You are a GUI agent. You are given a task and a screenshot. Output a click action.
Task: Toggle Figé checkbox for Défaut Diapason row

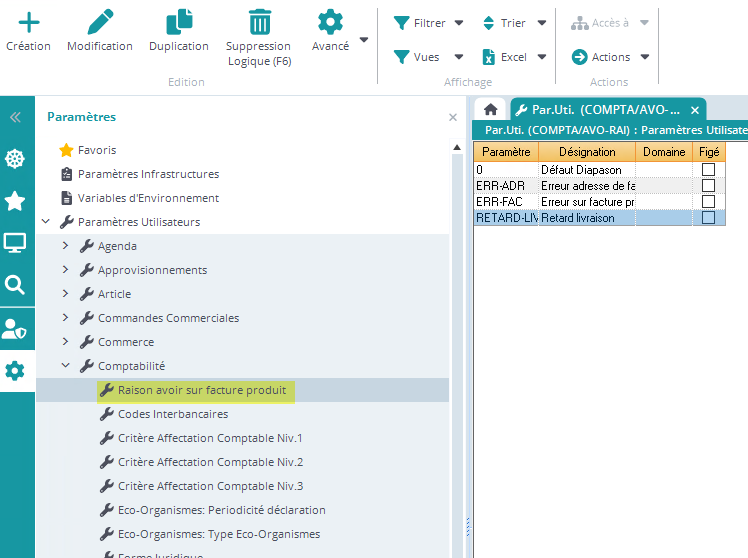[708, 170]
